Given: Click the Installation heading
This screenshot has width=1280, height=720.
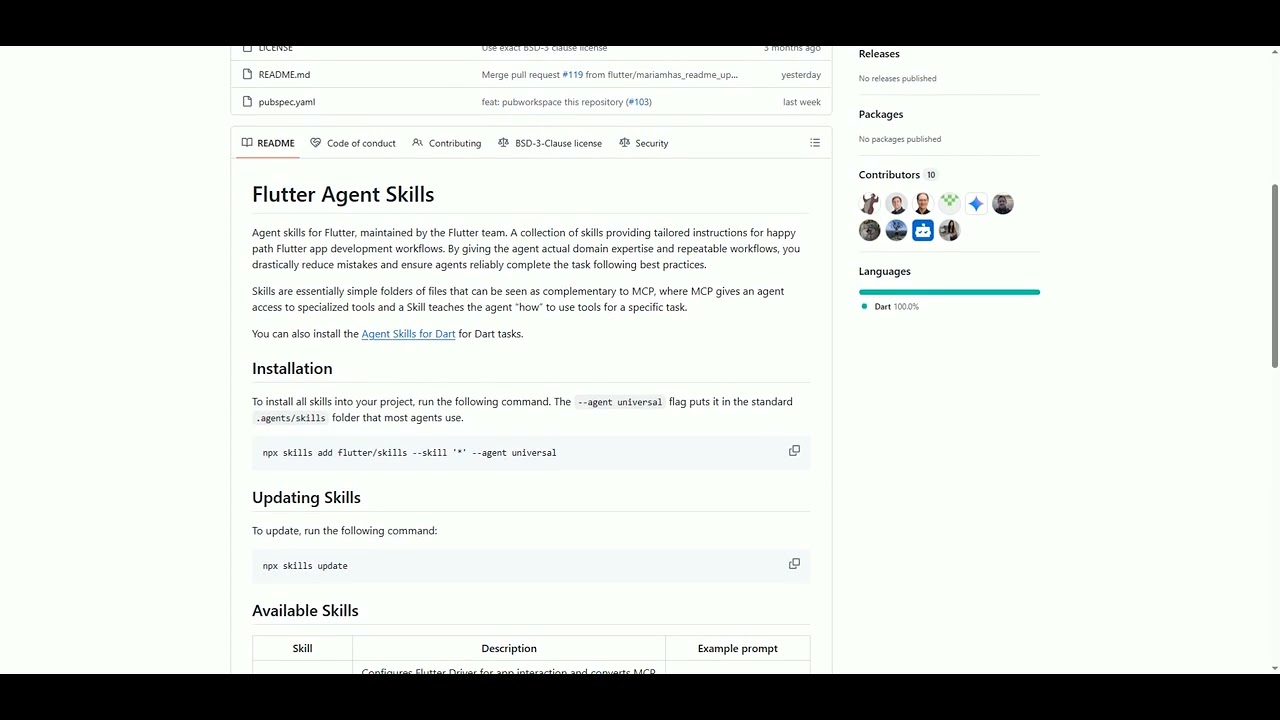Looking at the screenshot, I should (x=292, y=369).
